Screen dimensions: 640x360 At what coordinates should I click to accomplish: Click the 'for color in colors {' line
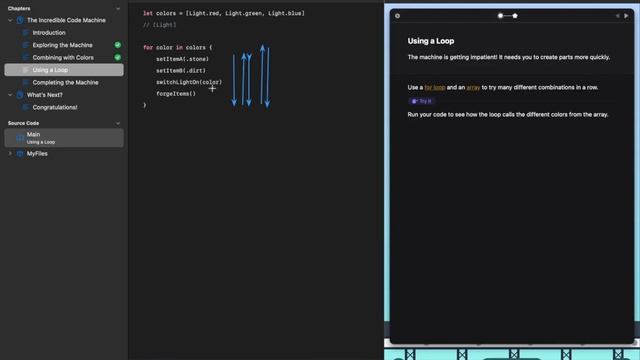point(178,48)
